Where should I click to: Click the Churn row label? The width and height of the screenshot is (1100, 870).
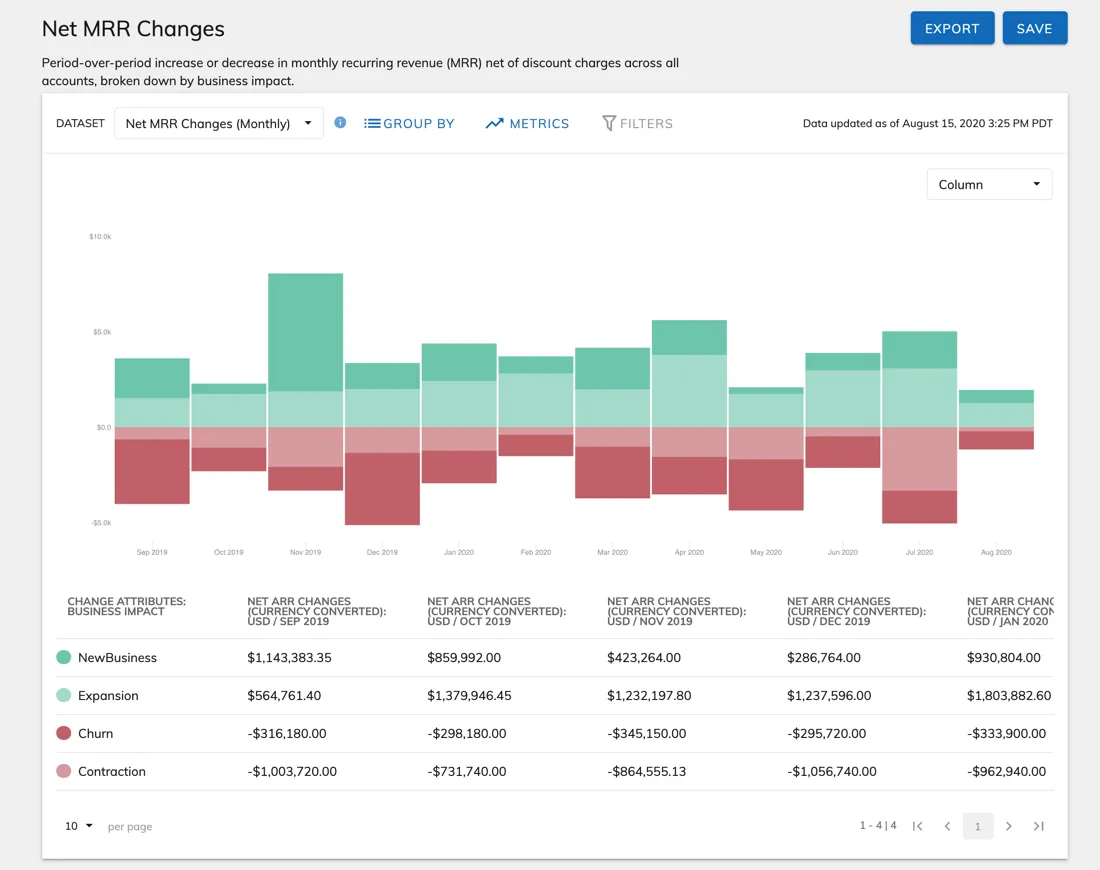[x=95, y=733]
